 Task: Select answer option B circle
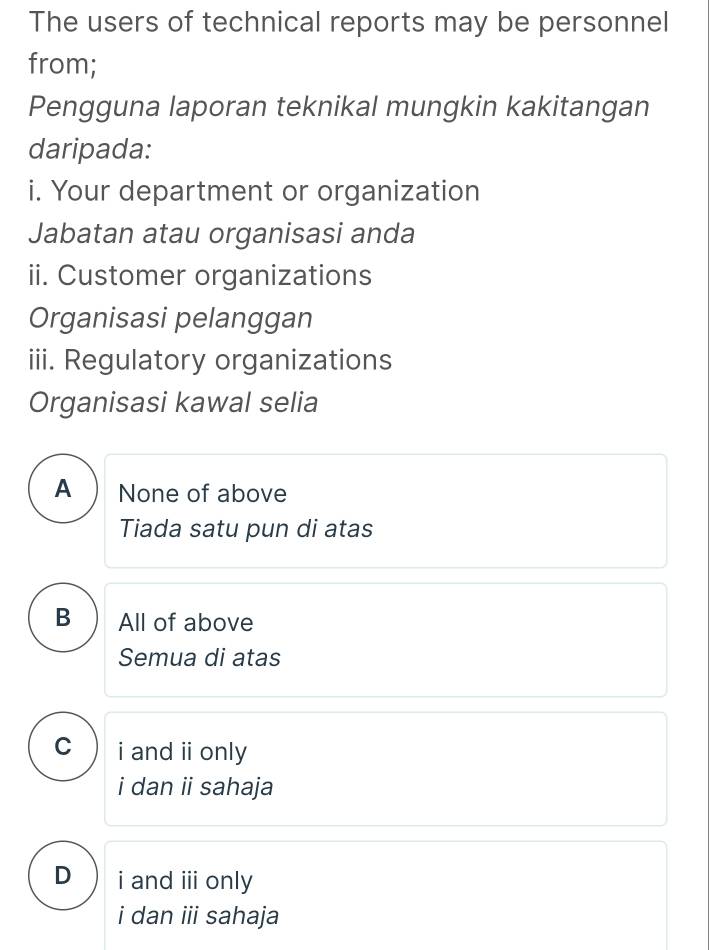(x=62, y=618)
